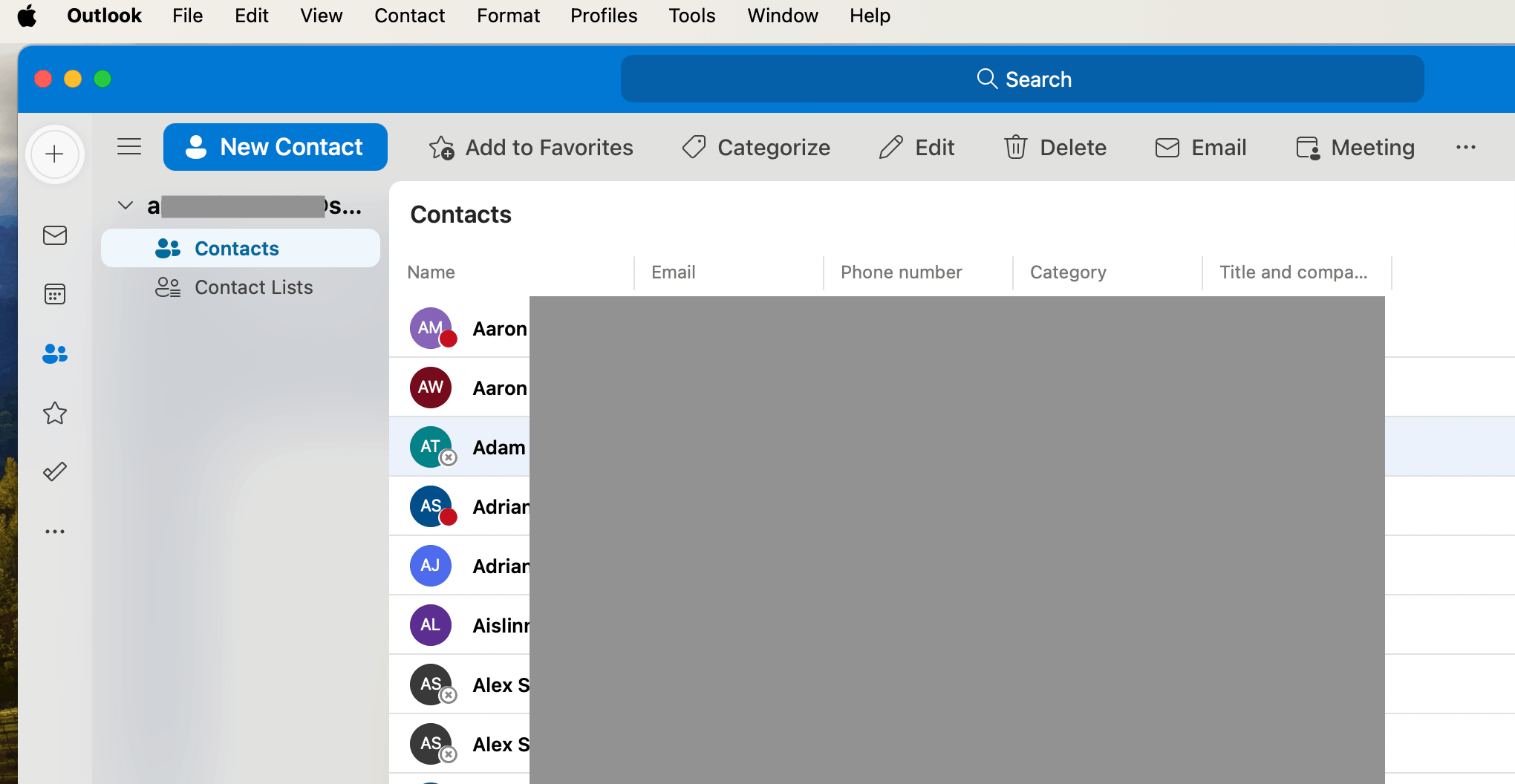This screenshot has height=784, width=1515.
Task: Sort by Category column header
Action: (1069, 272)
